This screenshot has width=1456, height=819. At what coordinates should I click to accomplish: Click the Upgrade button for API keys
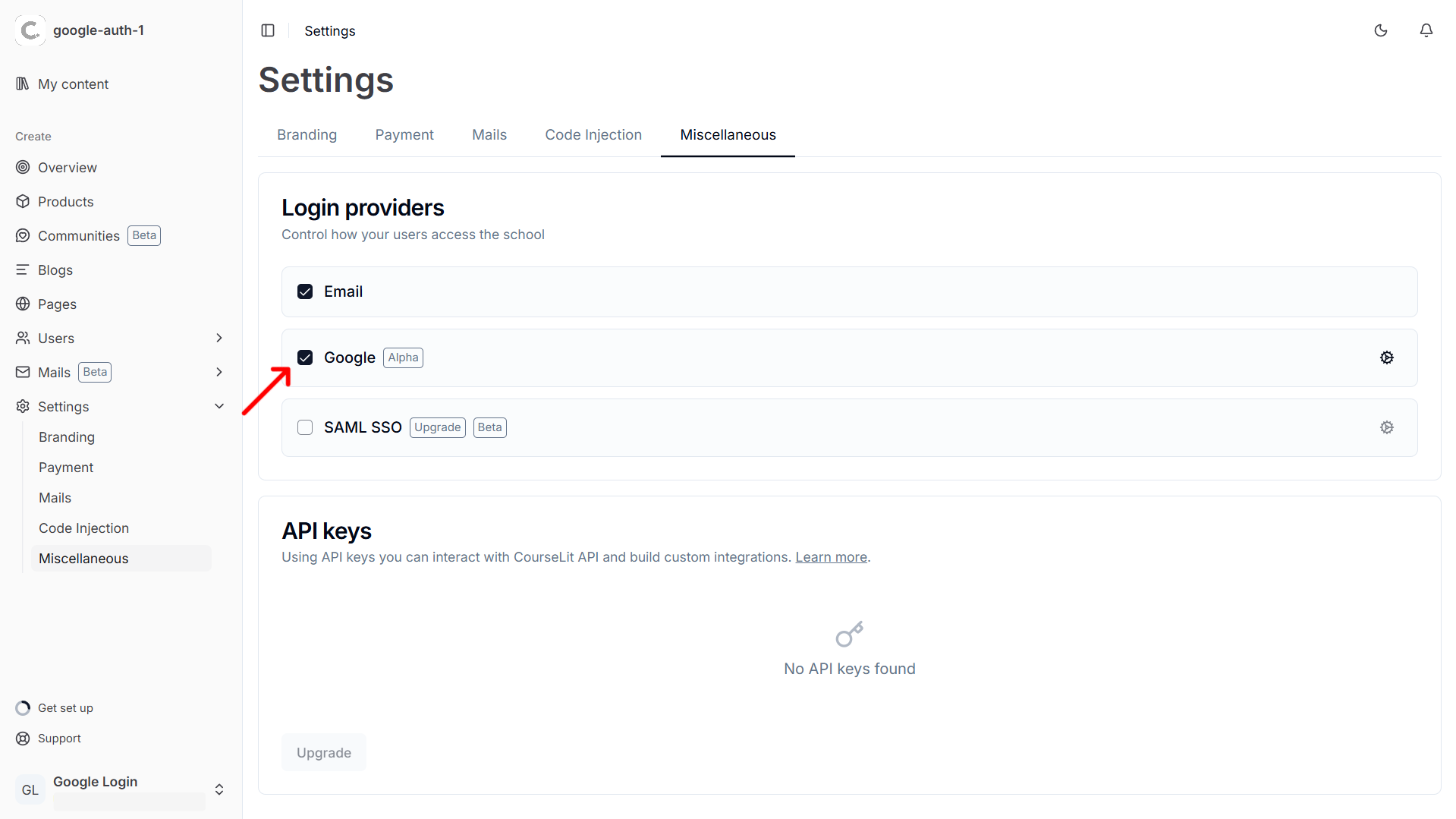(x=323, y=752)
